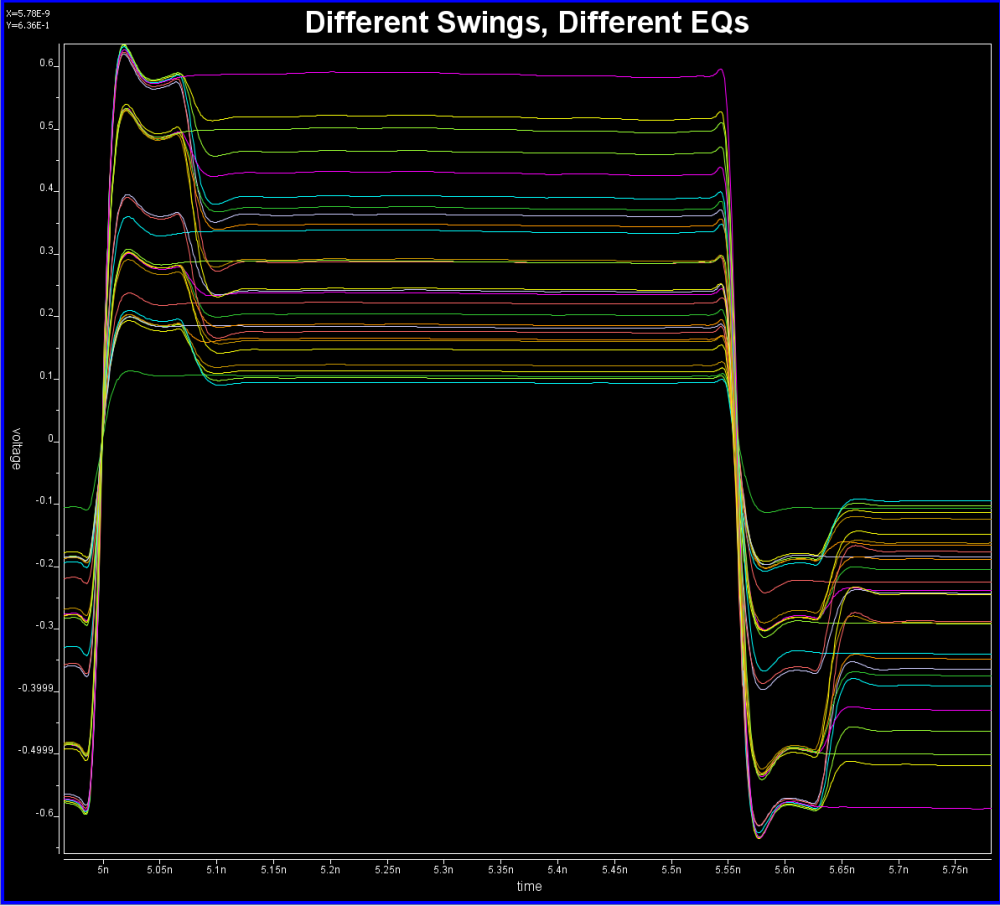Screen dimensions: 1000x906
Task: Select the topmost magenta waveform plateau
Action: [x=450, y=73]
